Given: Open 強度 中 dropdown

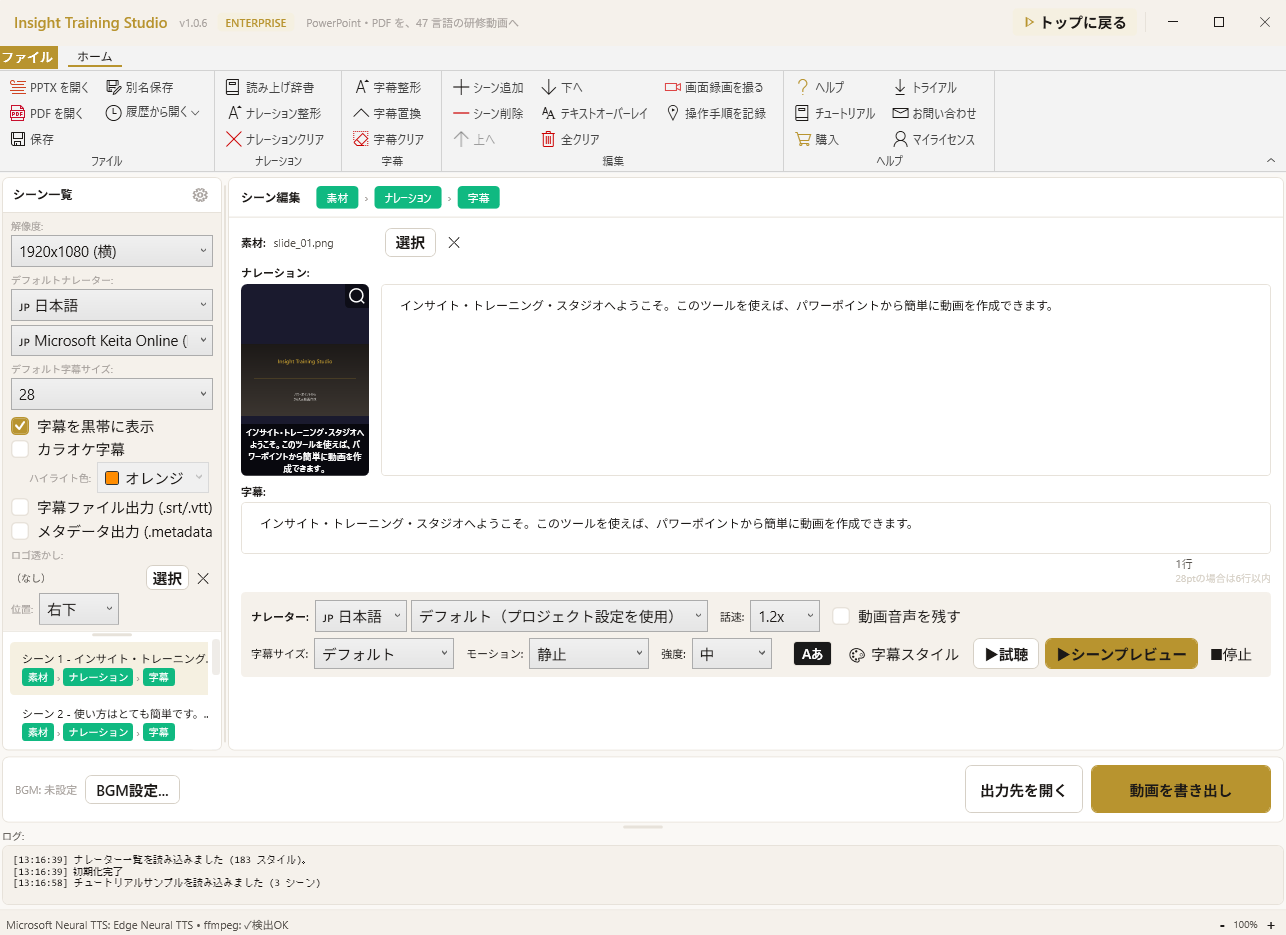Looking at the screenshot, I should (731, 654).
